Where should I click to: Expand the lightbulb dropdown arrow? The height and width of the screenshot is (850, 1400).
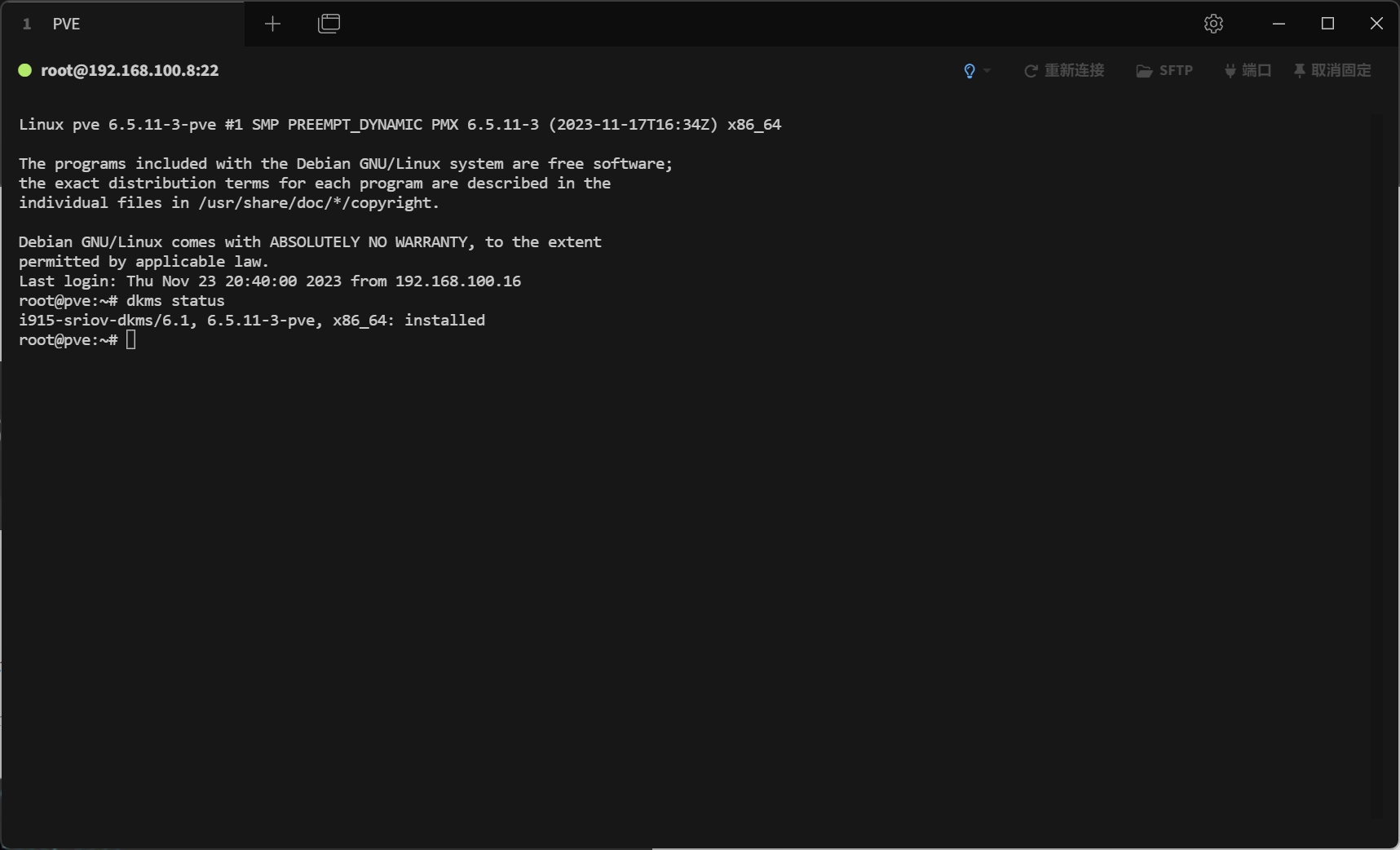[x=987, y=71]
